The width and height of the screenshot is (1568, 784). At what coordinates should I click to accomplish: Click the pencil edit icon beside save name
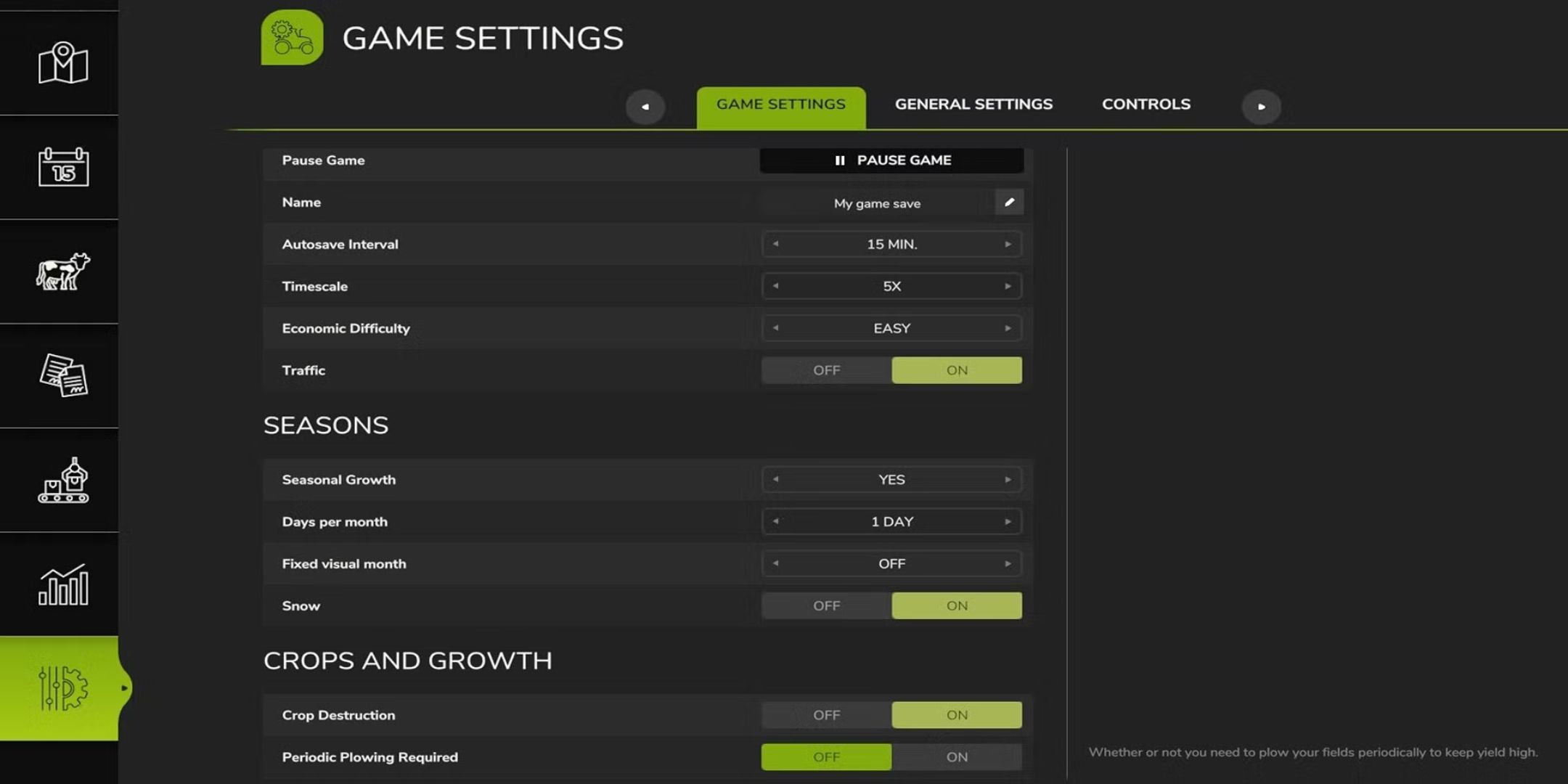(1009, 202)
